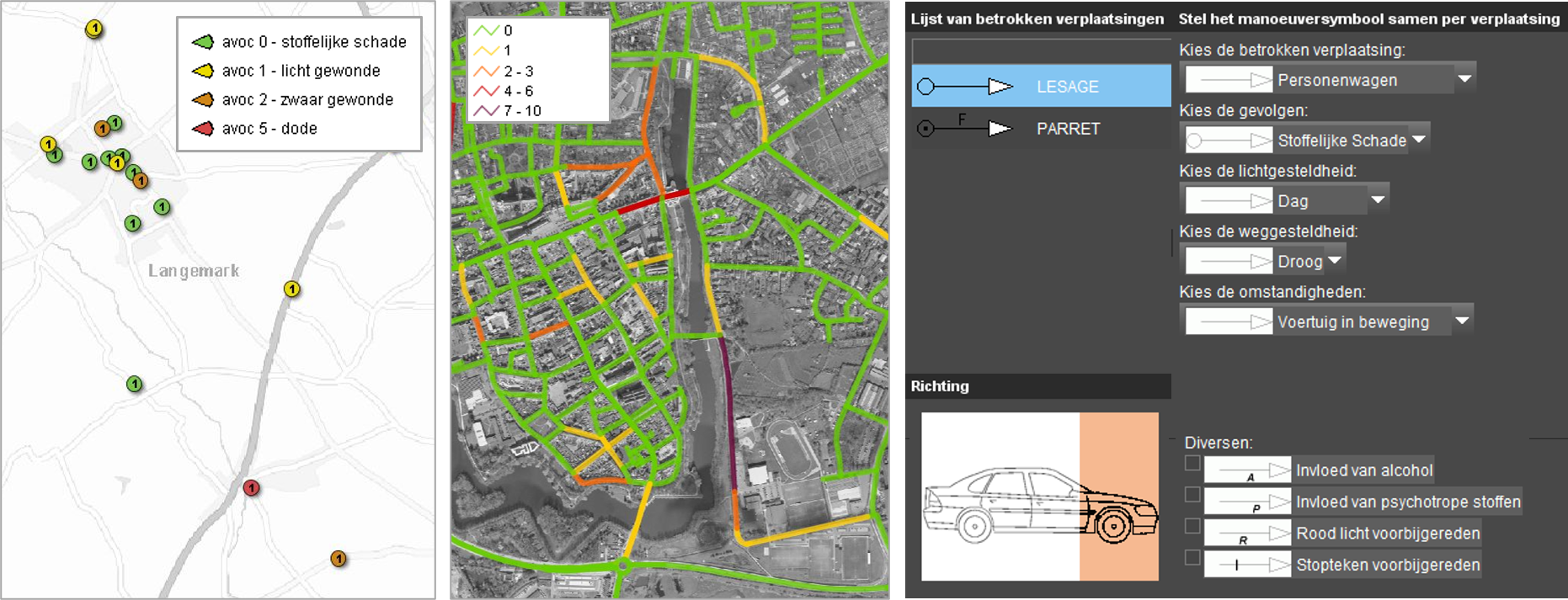This screenshot has width=1568, height=600.
Task: Click the highlighted front section of the car diagram
Action: [1119, 496]
